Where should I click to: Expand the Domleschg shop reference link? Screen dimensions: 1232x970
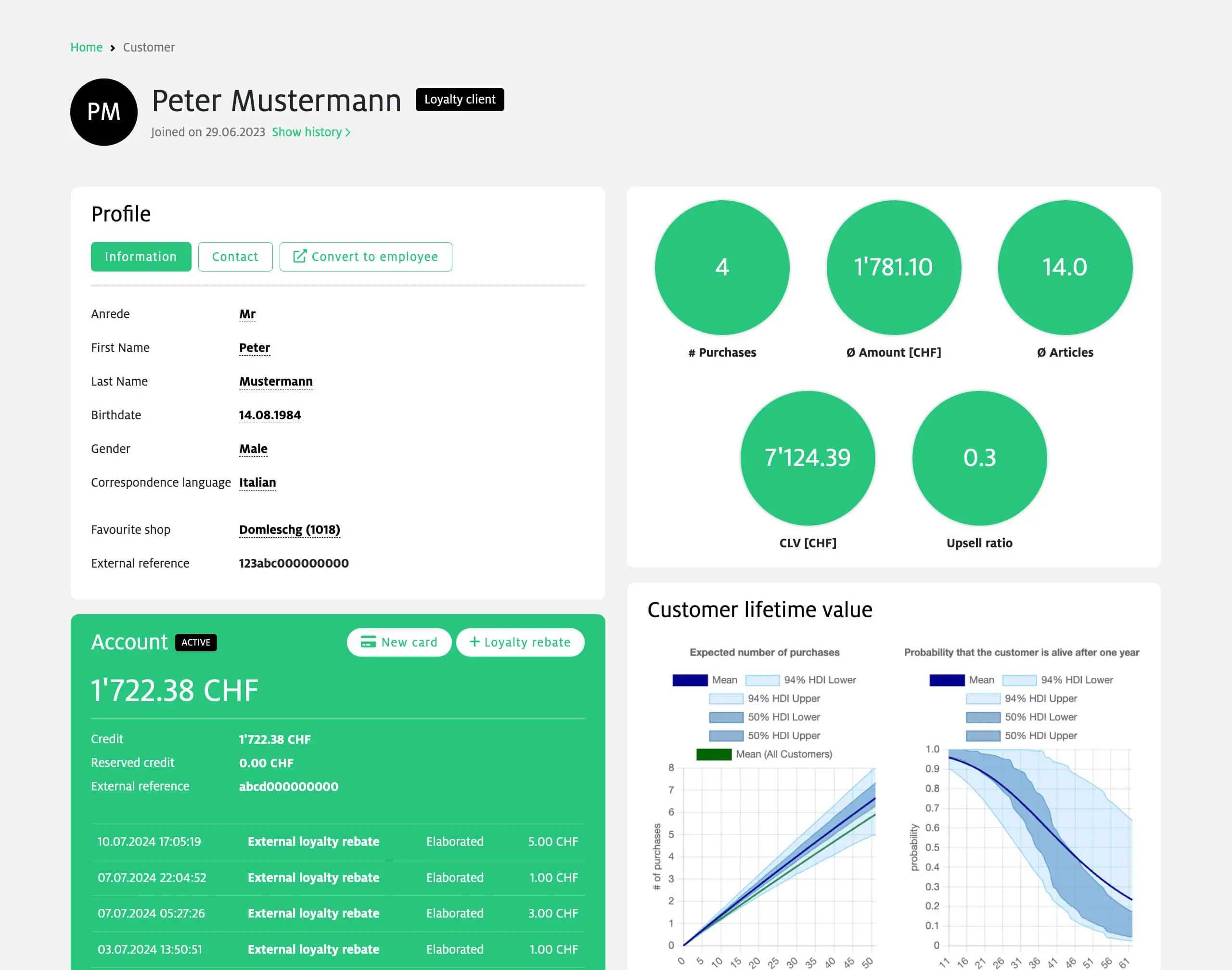(289, 529)
